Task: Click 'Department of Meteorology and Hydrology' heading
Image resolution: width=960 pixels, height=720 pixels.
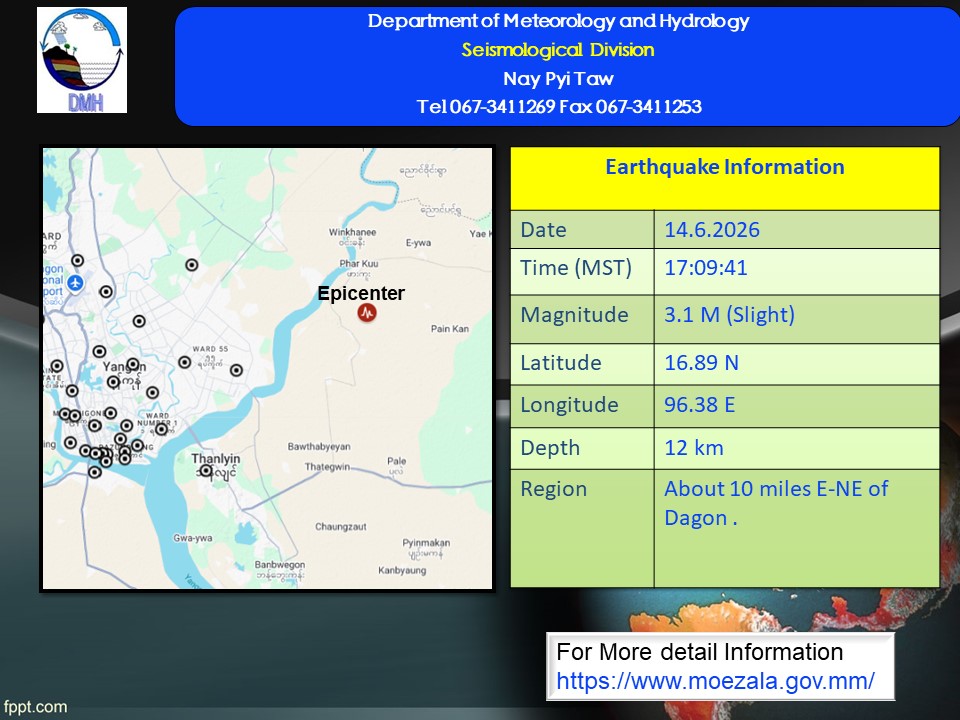Action: [x=558, y=21]
